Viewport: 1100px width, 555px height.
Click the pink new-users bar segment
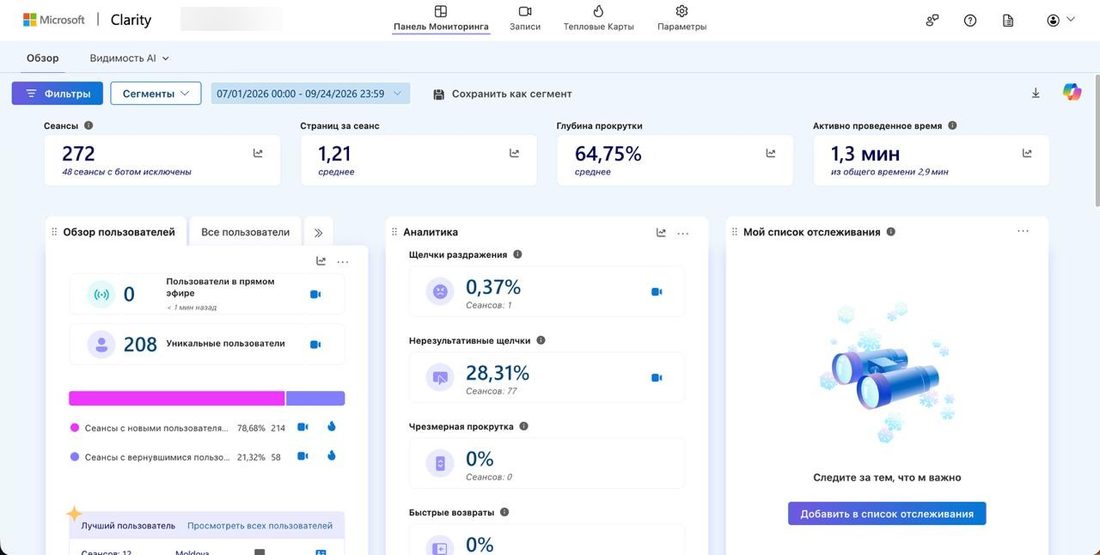177,399
